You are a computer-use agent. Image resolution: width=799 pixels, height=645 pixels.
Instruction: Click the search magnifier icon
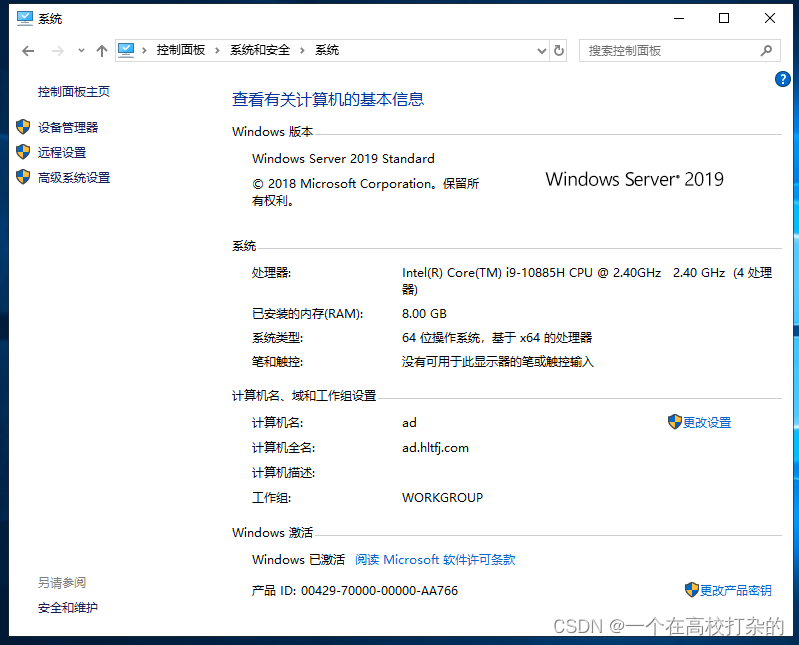coord(766,50)
